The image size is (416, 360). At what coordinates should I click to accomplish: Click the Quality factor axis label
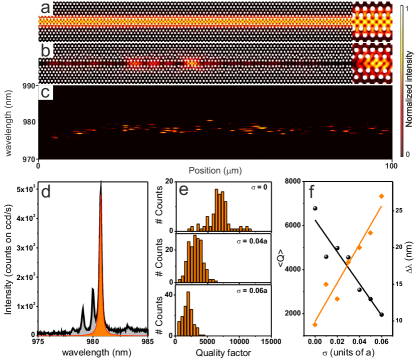(x=223, y=352)
